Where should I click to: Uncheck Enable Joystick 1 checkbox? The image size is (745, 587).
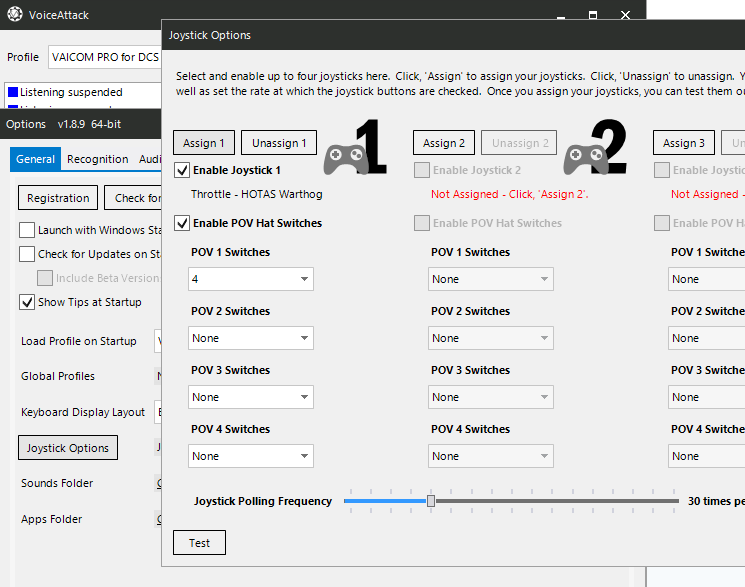pyautogui.click(x=182, y=170)
